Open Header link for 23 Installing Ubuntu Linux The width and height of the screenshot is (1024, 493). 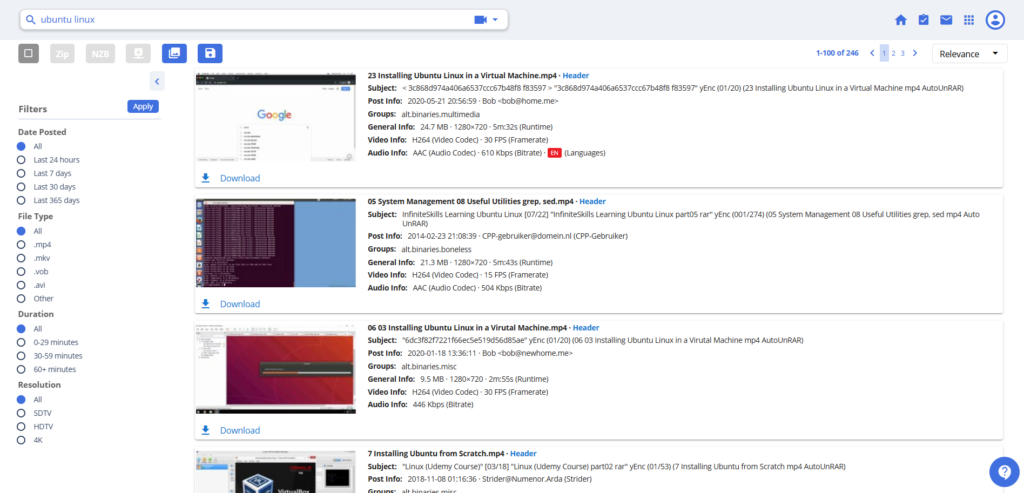(575, 75)
